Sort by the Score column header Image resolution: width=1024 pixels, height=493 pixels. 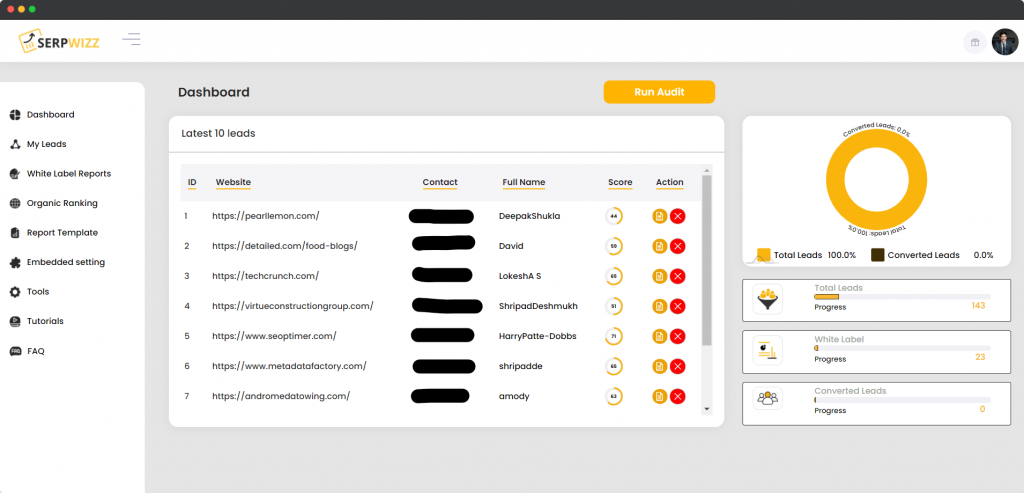click(x=620, y=182)
